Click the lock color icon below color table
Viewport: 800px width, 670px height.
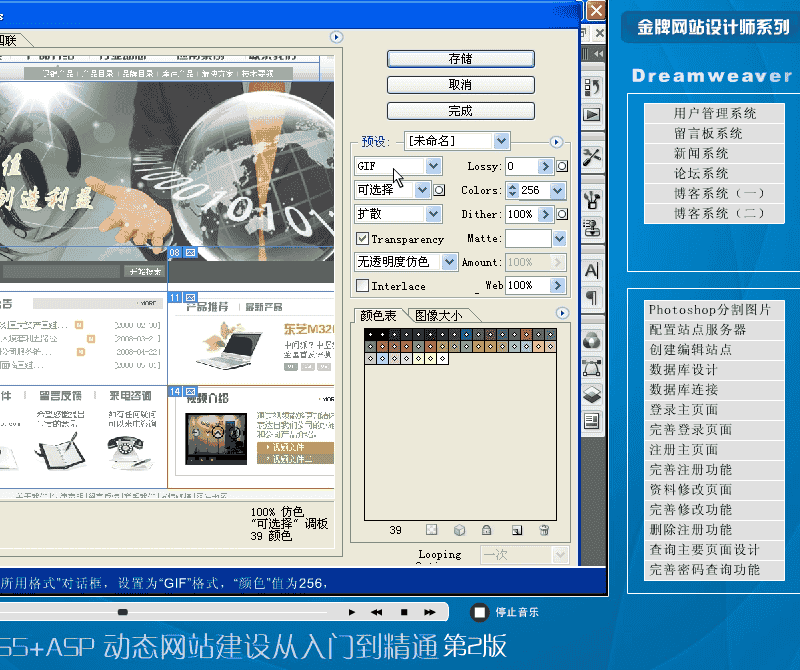487,530
